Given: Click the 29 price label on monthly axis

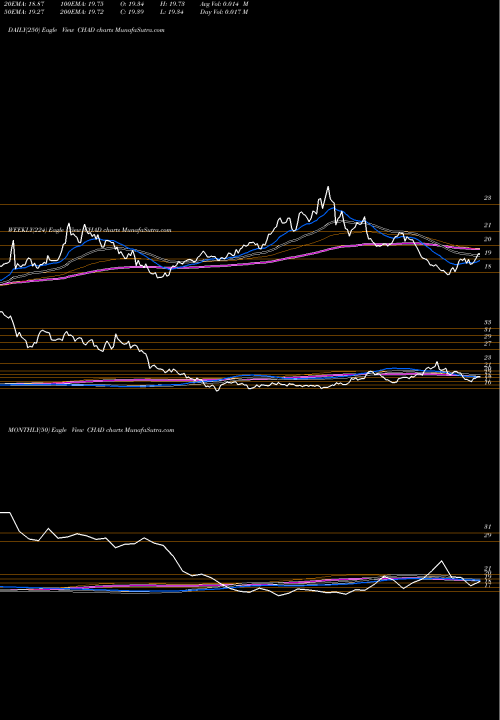Looking at the screenshot, I should pos(487,535).
